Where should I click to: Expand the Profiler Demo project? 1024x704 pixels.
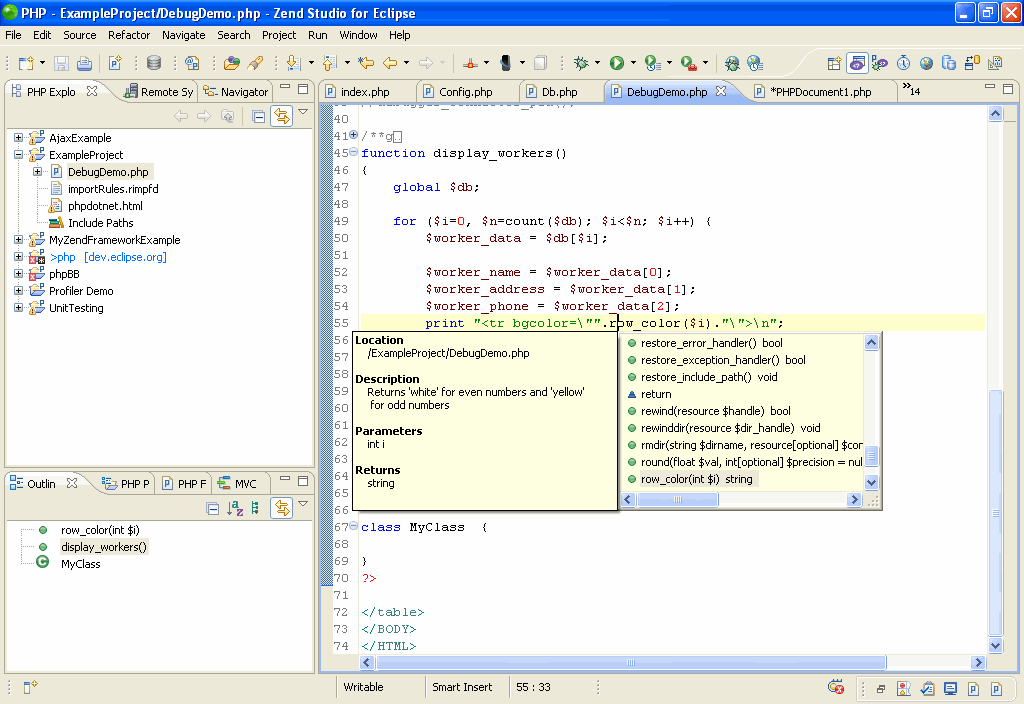pyautogui.click(x=18, y=291)
